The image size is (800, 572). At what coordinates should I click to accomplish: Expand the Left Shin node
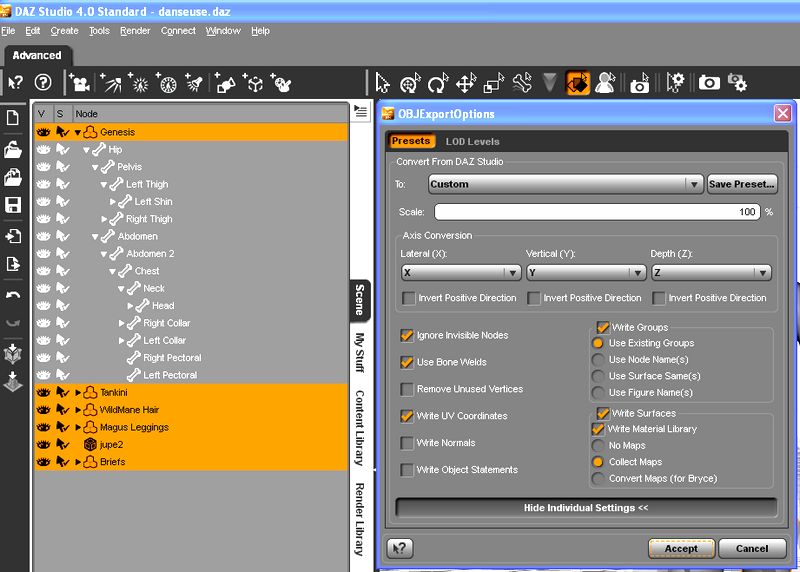tap(113, 202)
